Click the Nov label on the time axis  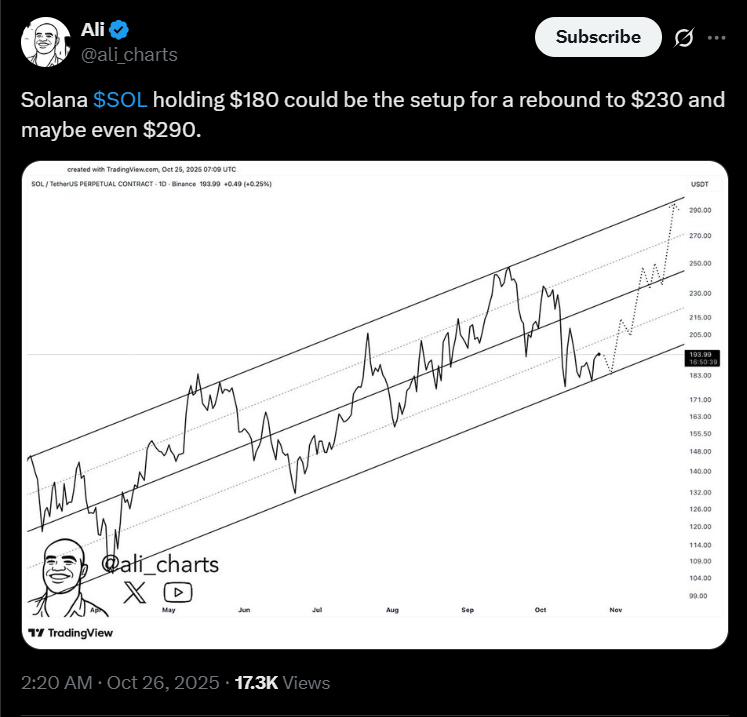pyautogui.click(x=616, y=608)
